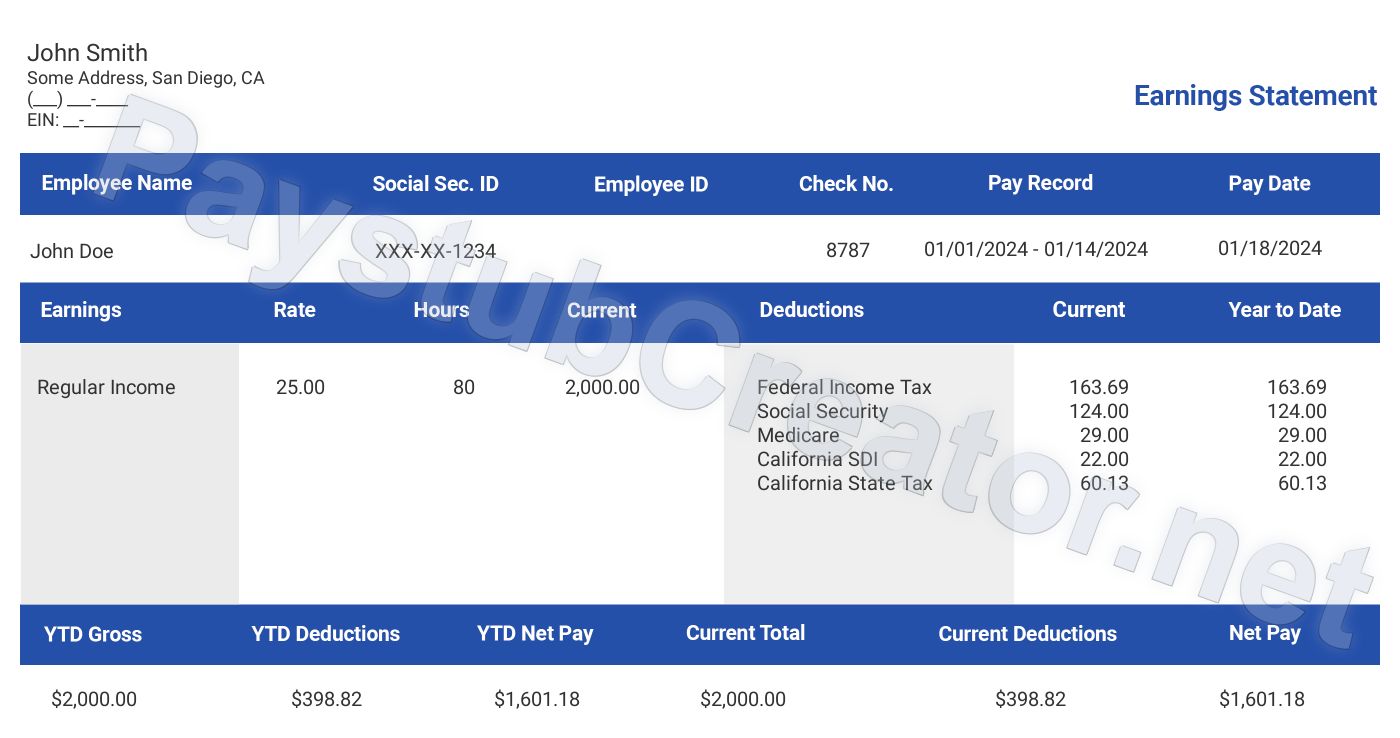Click the "California State Tax" deduction label
This screenshot has height=738, width=1400.
(844, 483)
